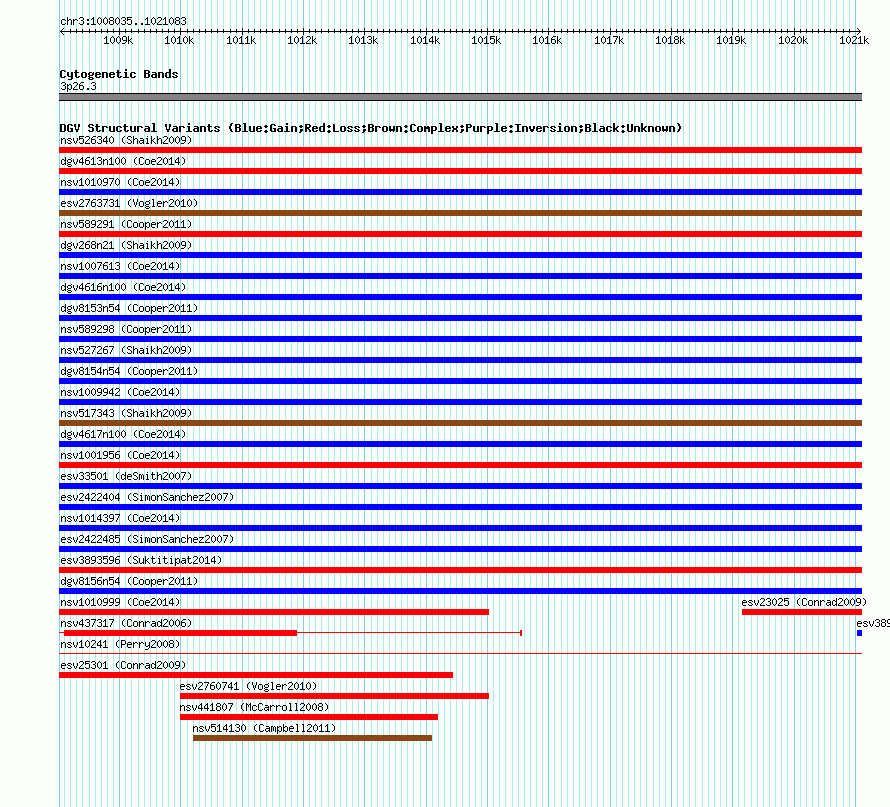This screenshot has width=890, height=807.
Task: Select nsv589298 (Cooper2011) variant label
Action: 126,329
